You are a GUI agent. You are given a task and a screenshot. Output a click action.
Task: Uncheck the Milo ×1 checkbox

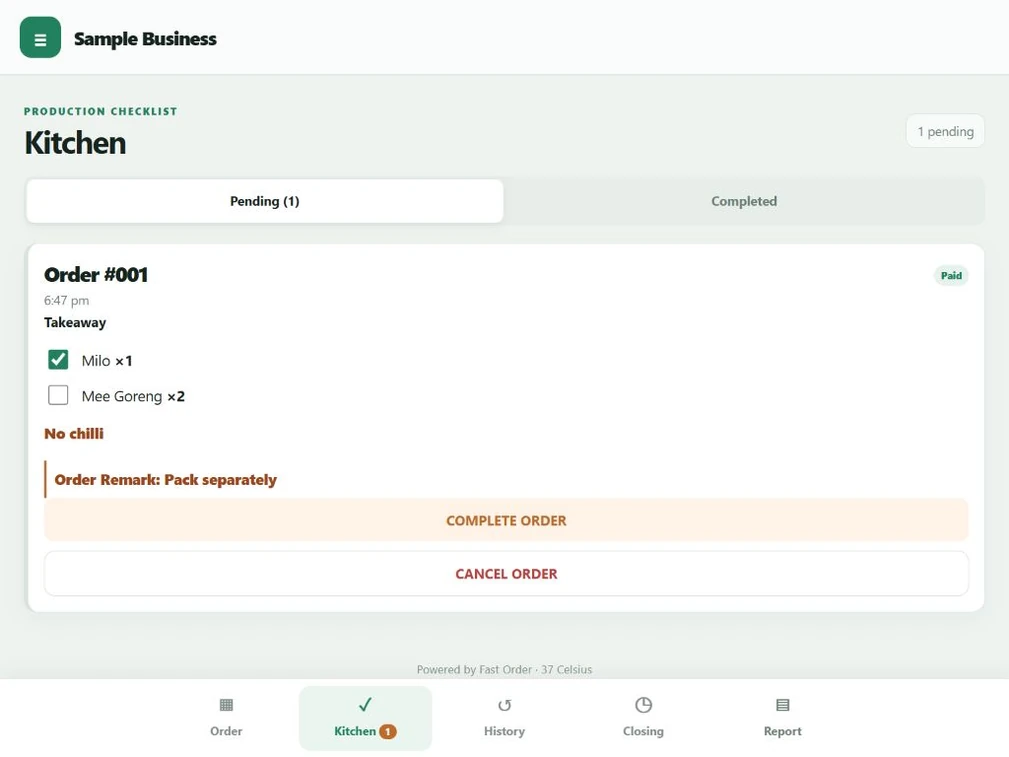point(58,359)
